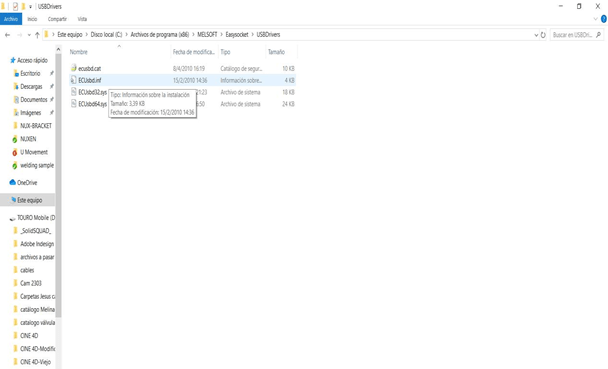Open the 'catalogo válvula' folder
Image resolution: width=608 pixels, height=369 pixels.
(37, 323)
